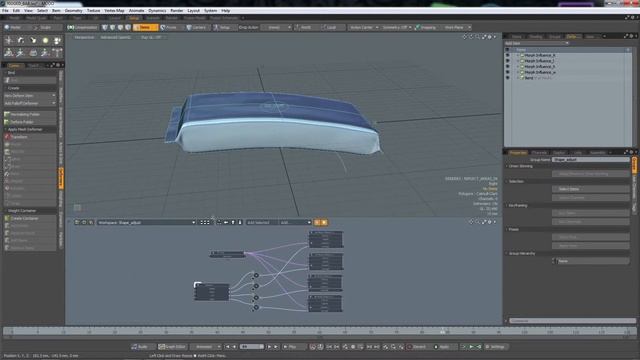This screenshot has width=640, height=360.
Task: Click the second shield selection icon after Compensation
Action: coord(113,27)
